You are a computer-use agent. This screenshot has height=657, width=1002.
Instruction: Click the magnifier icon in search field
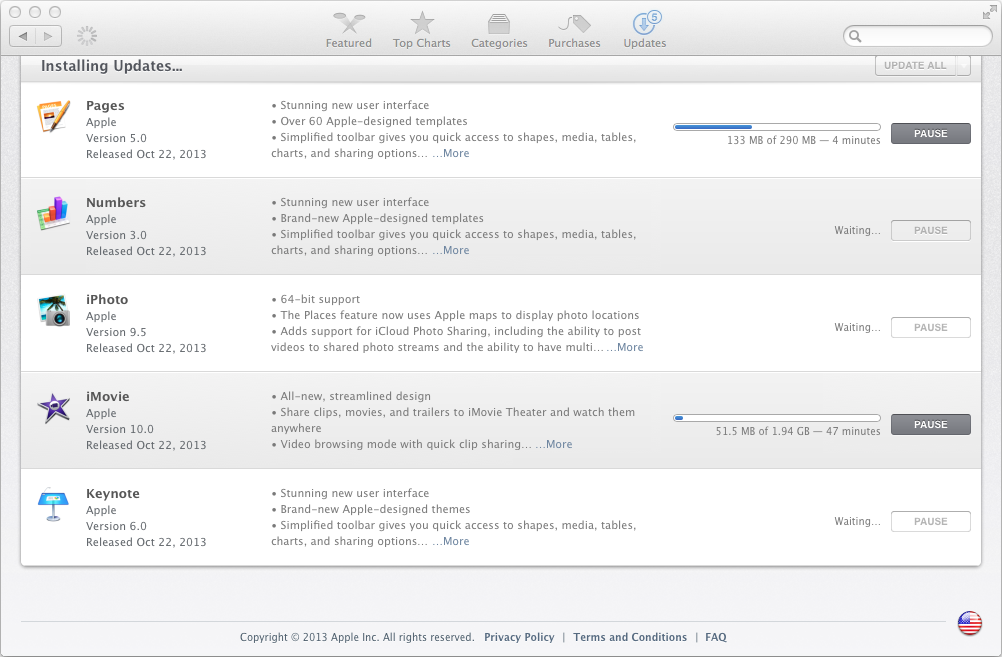pyautogui.click(x=855, y=36)
